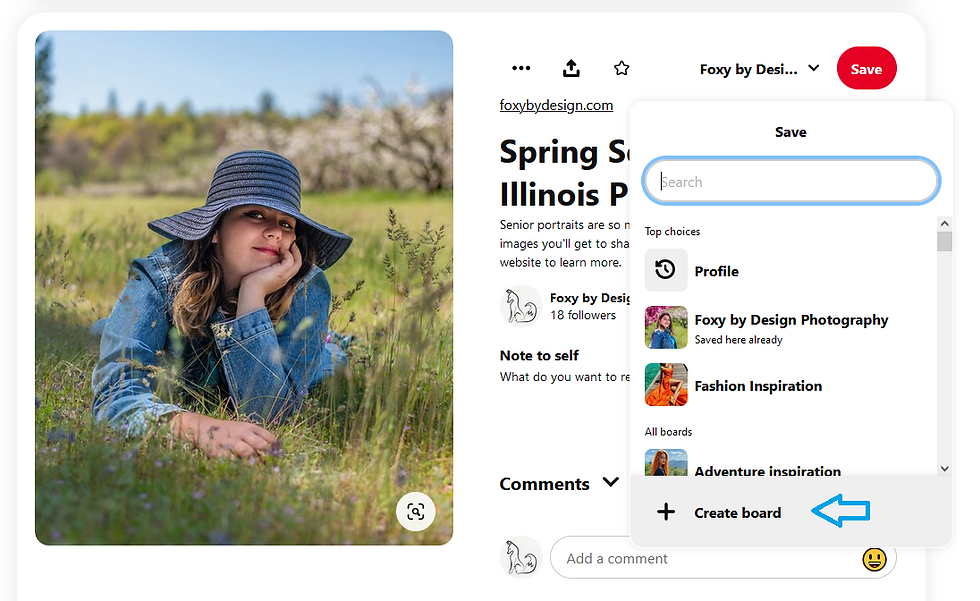The height and width of the screenshot is (601, 980).
Task: Click the Search field in the Save dialog
Action: point(790,181)
